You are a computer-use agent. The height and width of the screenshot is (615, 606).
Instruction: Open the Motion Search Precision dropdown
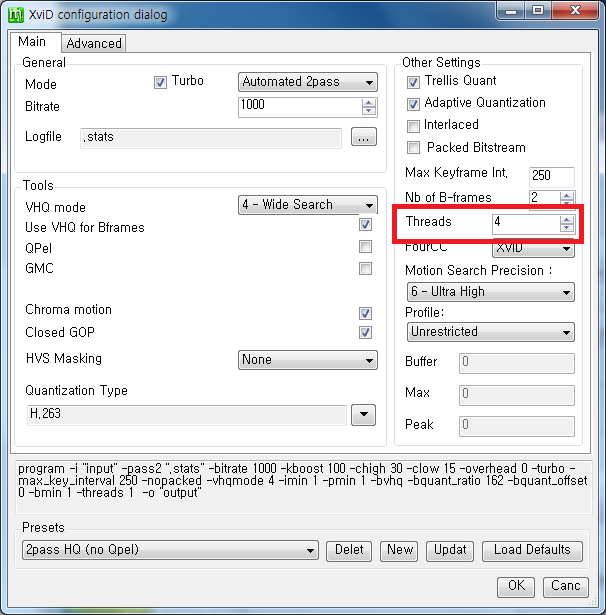pos(491,292)
